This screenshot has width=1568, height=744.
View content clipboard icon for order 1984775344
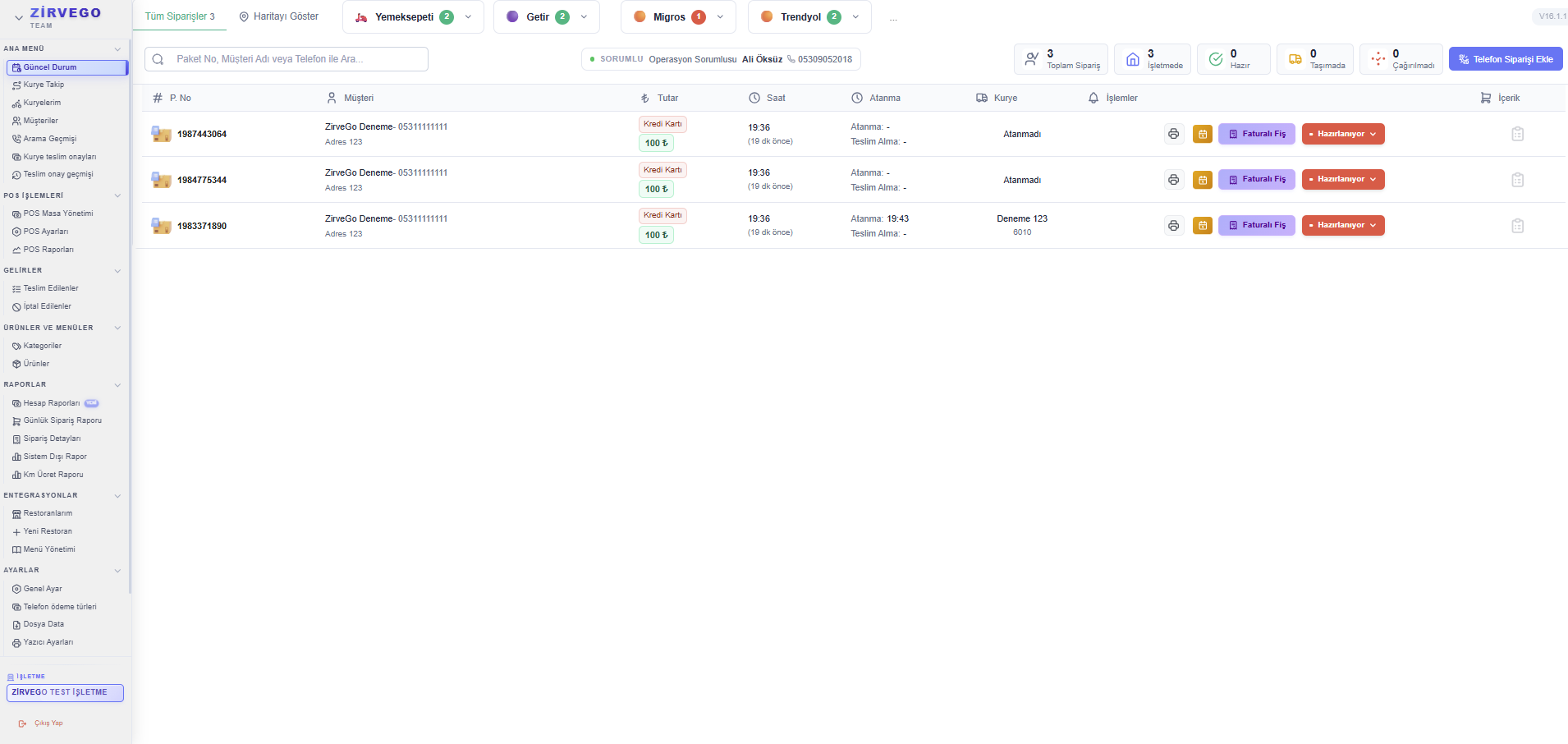coord(1518,180)
